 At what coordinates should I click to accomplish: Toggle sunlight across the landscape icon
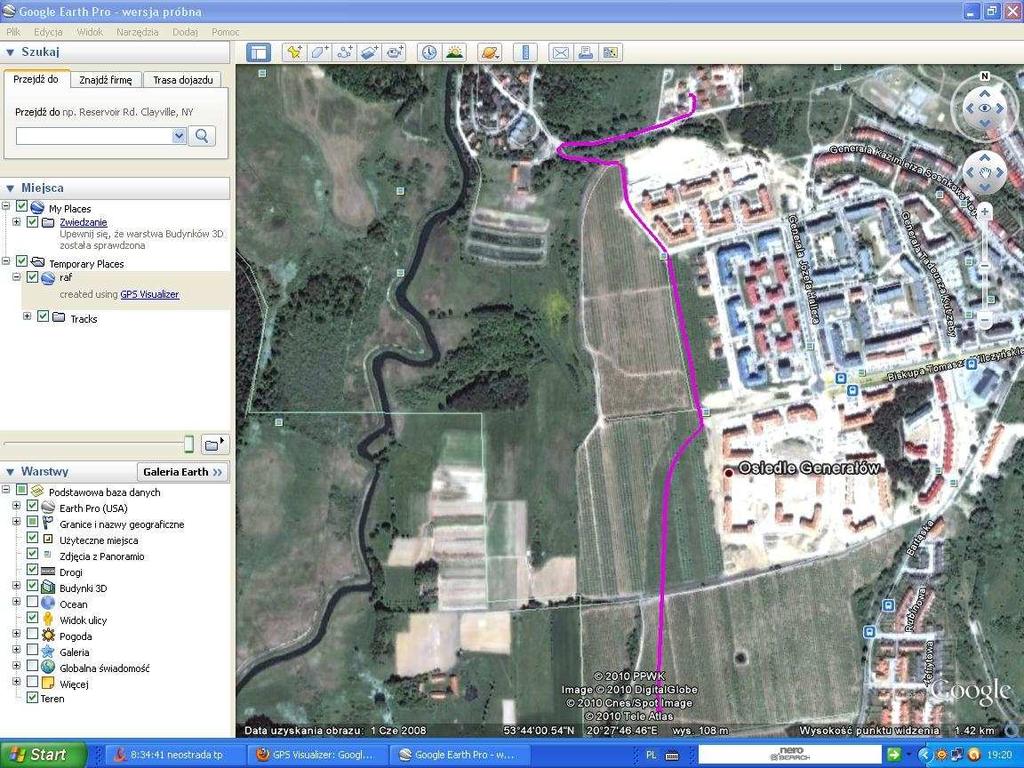[454, 52]
